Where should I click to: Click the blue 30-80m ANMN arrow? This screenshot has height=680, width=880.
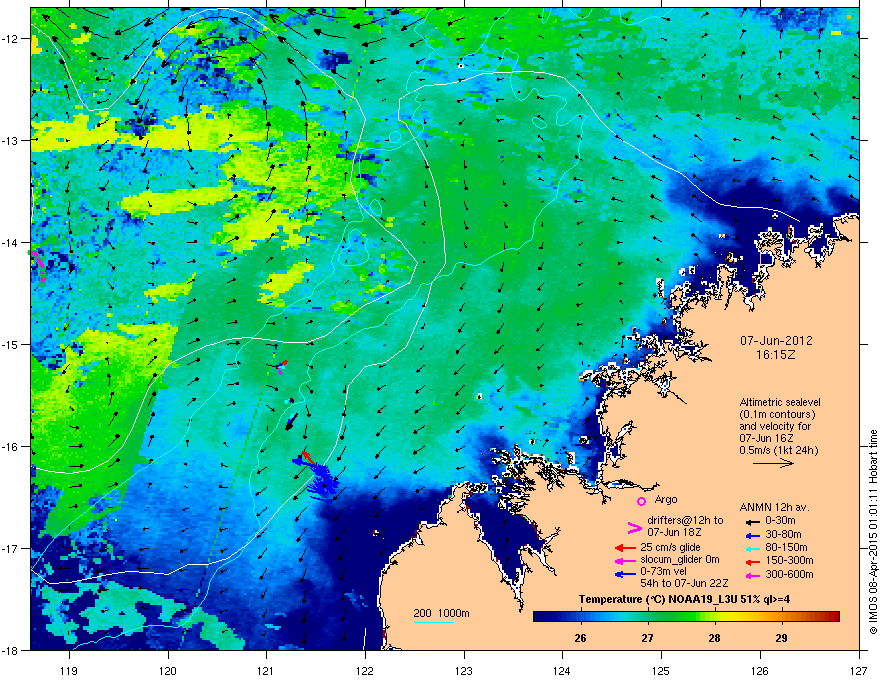pos(752,535)
